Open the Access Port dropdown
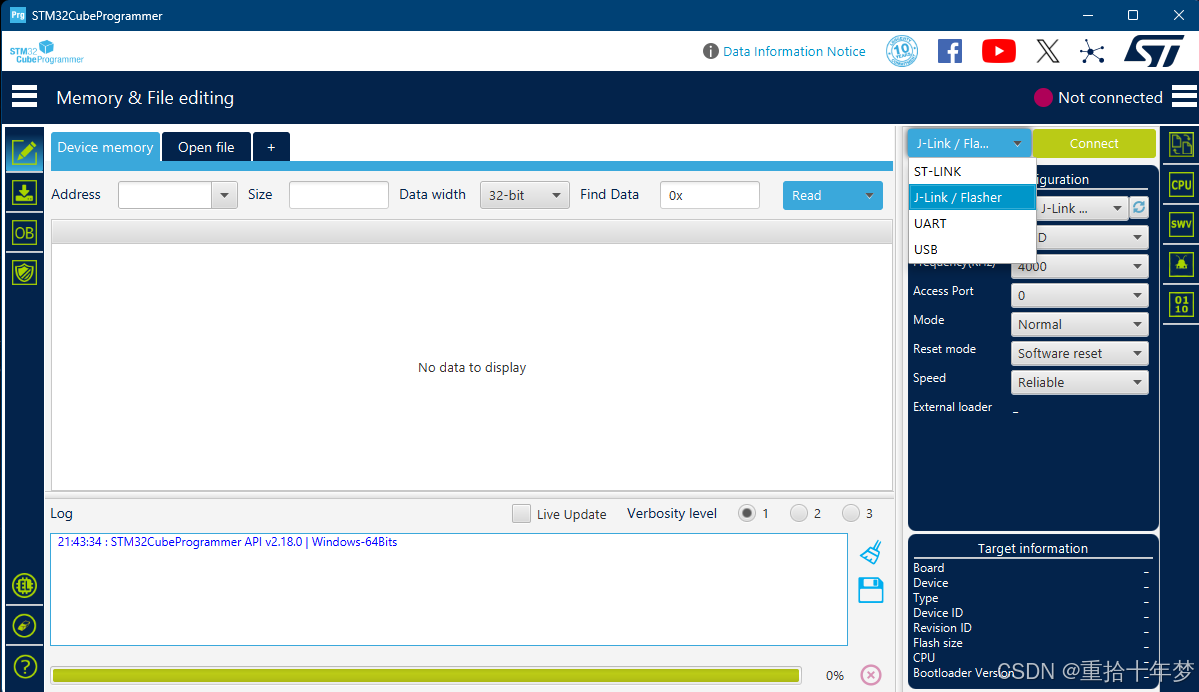 coord(1080,295)
